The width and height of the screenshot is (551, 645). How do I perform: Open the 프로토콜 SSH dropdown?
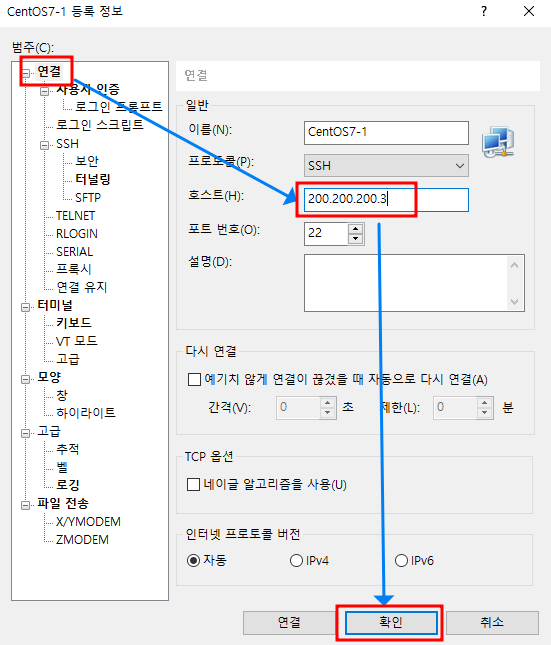386,165
